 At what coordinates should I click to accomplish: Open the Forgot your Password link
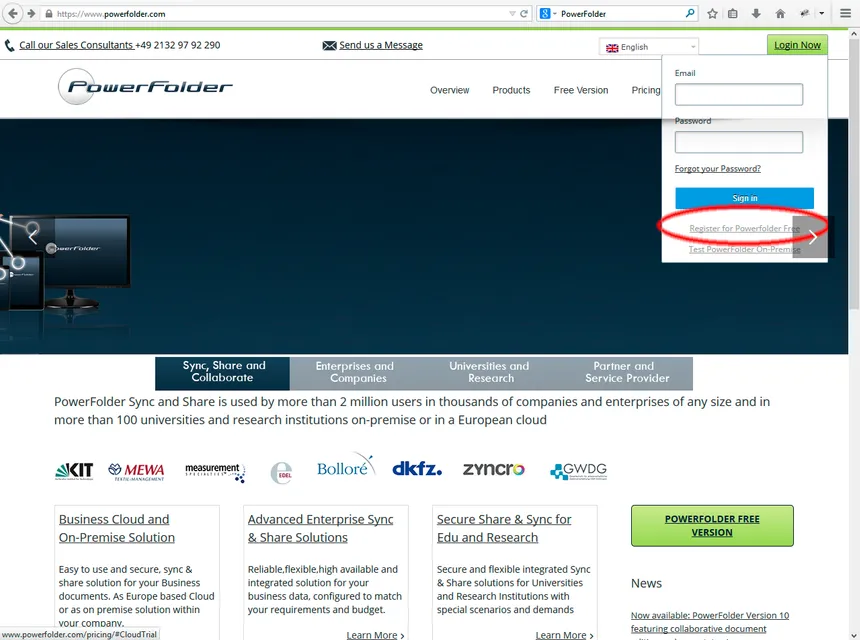pos(717,168)
